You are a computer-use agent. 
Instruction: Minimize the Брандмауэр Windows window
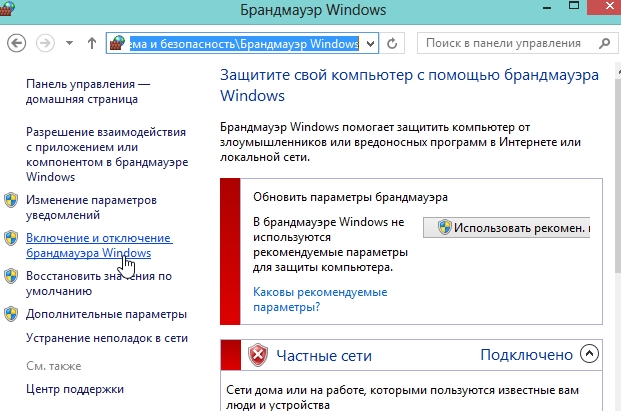[547, 8]
